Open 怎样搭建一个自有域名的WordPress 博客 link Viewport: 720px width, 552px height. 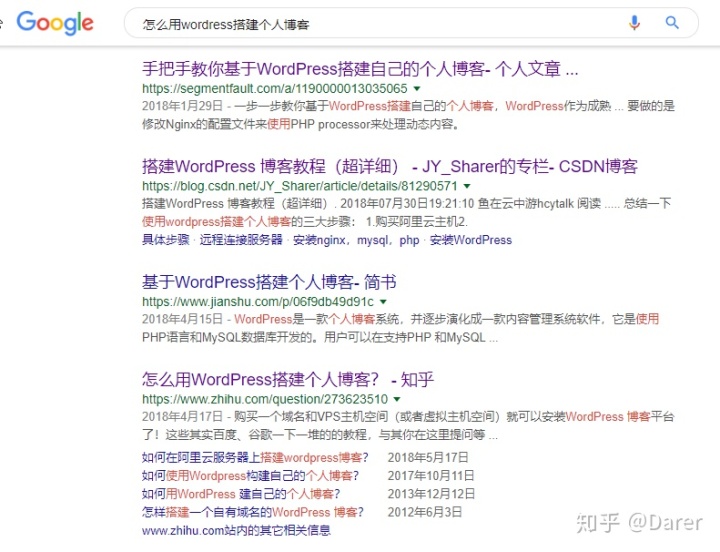[x=253, y=512]
